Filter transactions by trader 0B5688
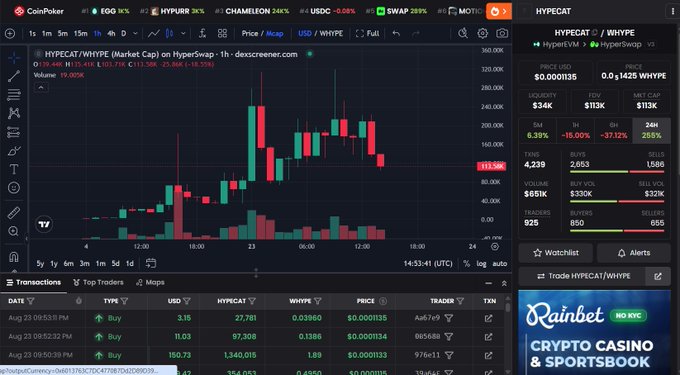Viewport: 680px width, 375px height. click(x=449, y=336)
